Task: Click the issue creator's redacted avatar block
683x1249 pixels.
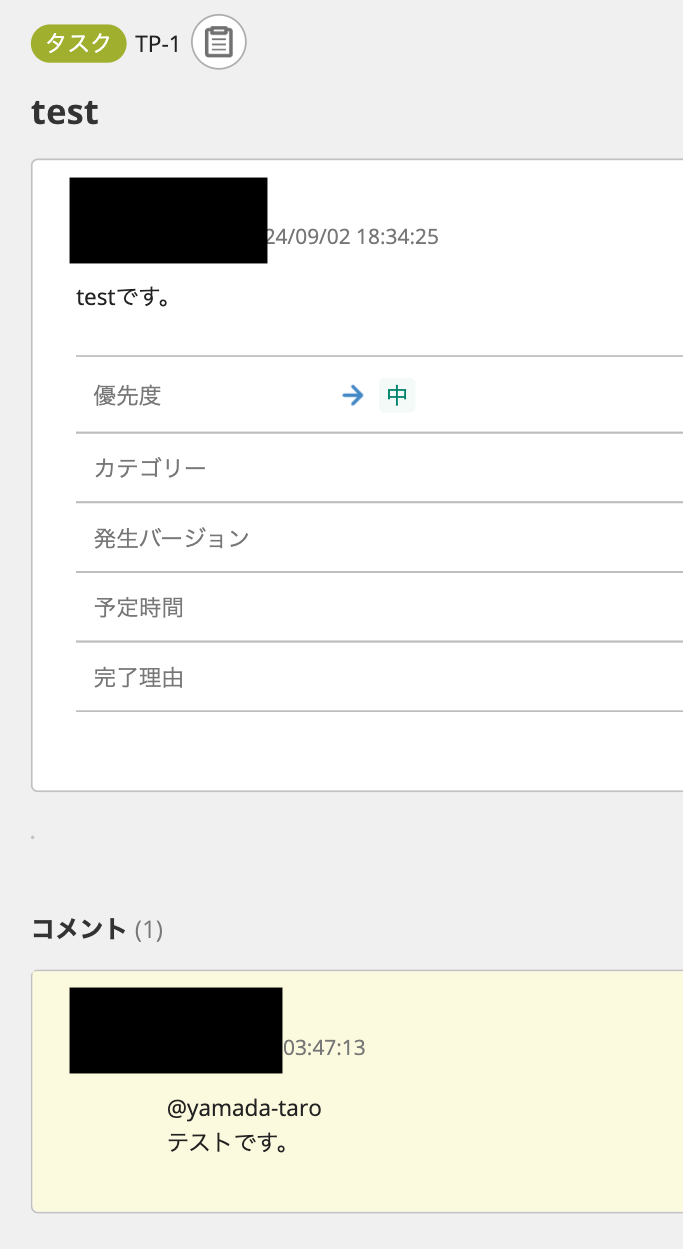Action: (168, 220)
